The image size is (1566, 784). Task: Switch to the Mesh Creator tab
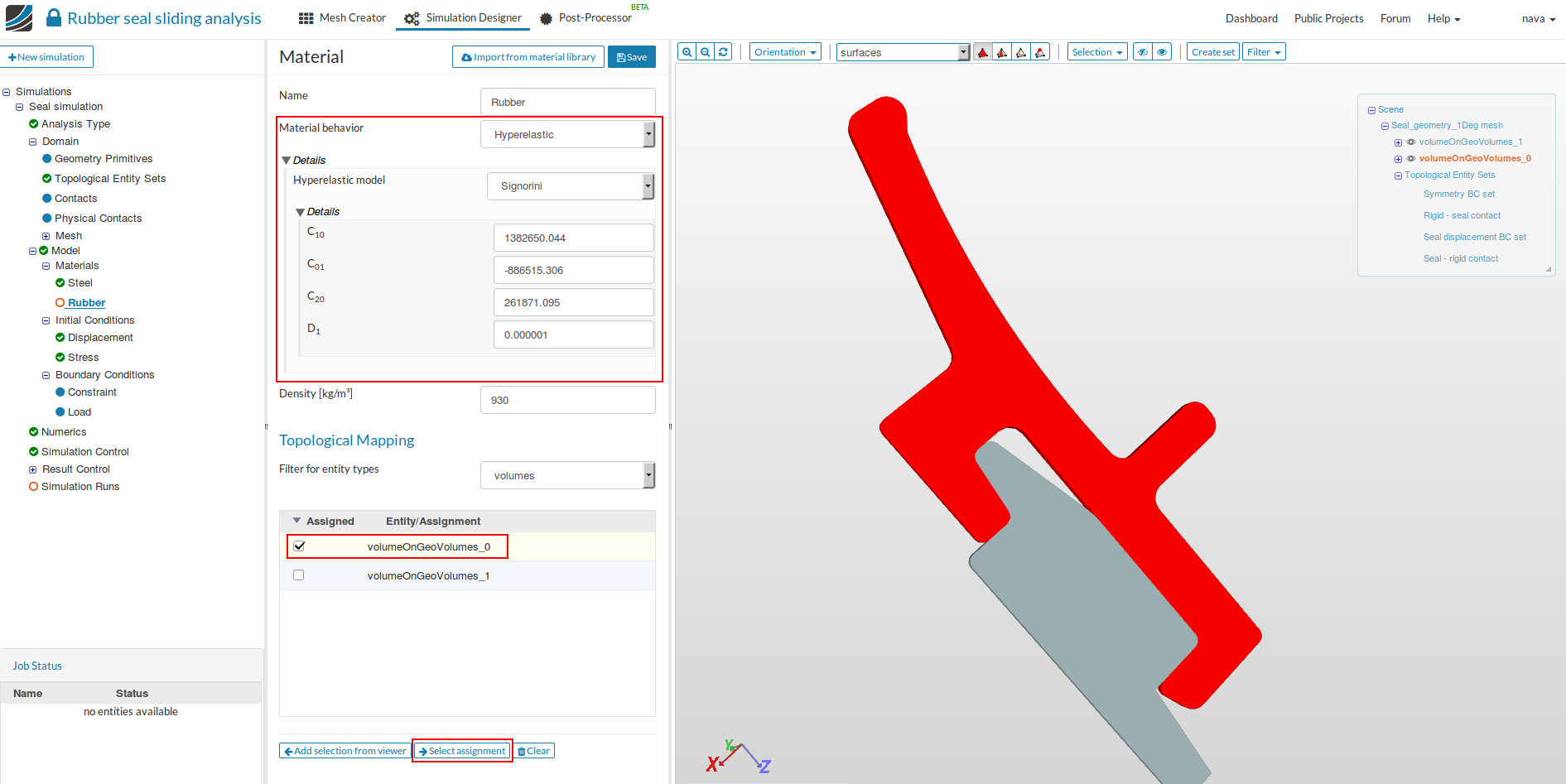click(x=343, y=18)
